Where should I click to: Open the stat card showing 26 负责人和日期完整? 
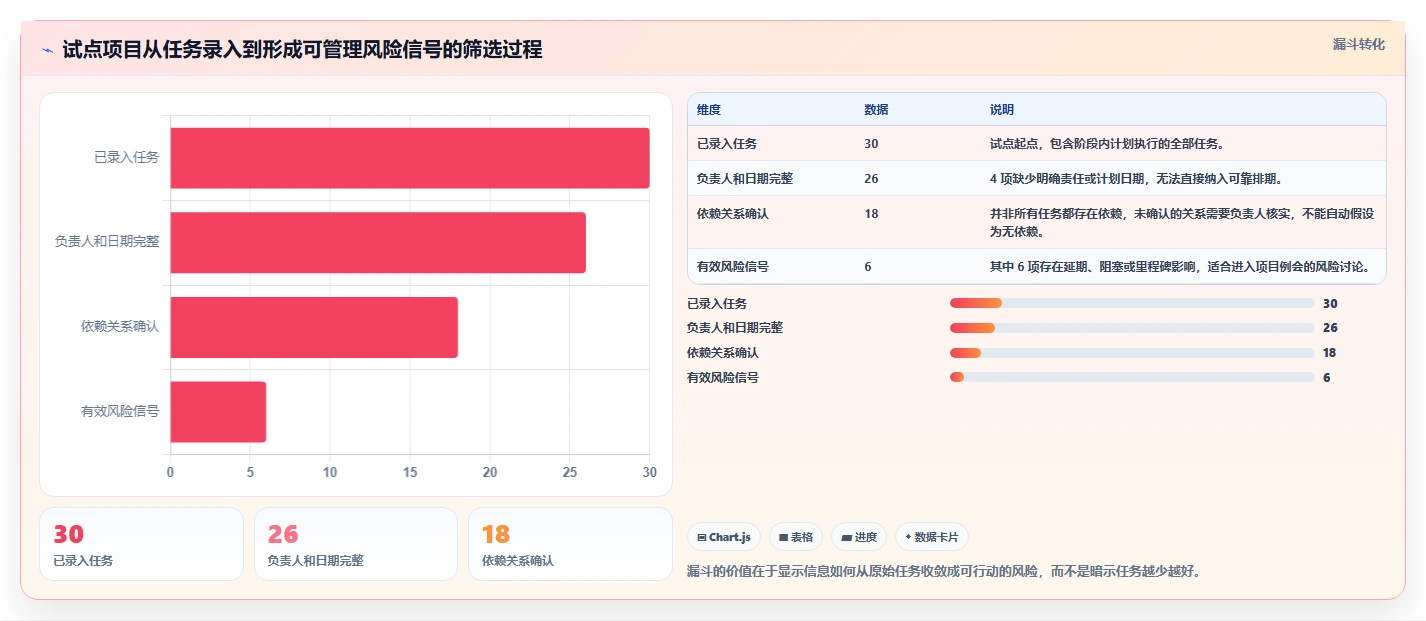356,544
